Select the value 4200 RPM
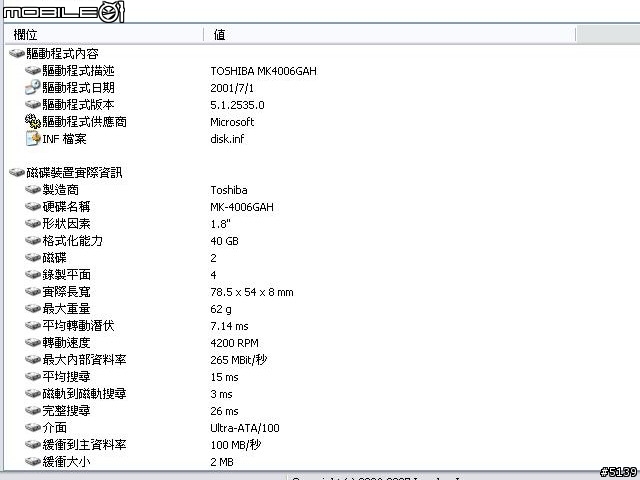 [234, 343]
